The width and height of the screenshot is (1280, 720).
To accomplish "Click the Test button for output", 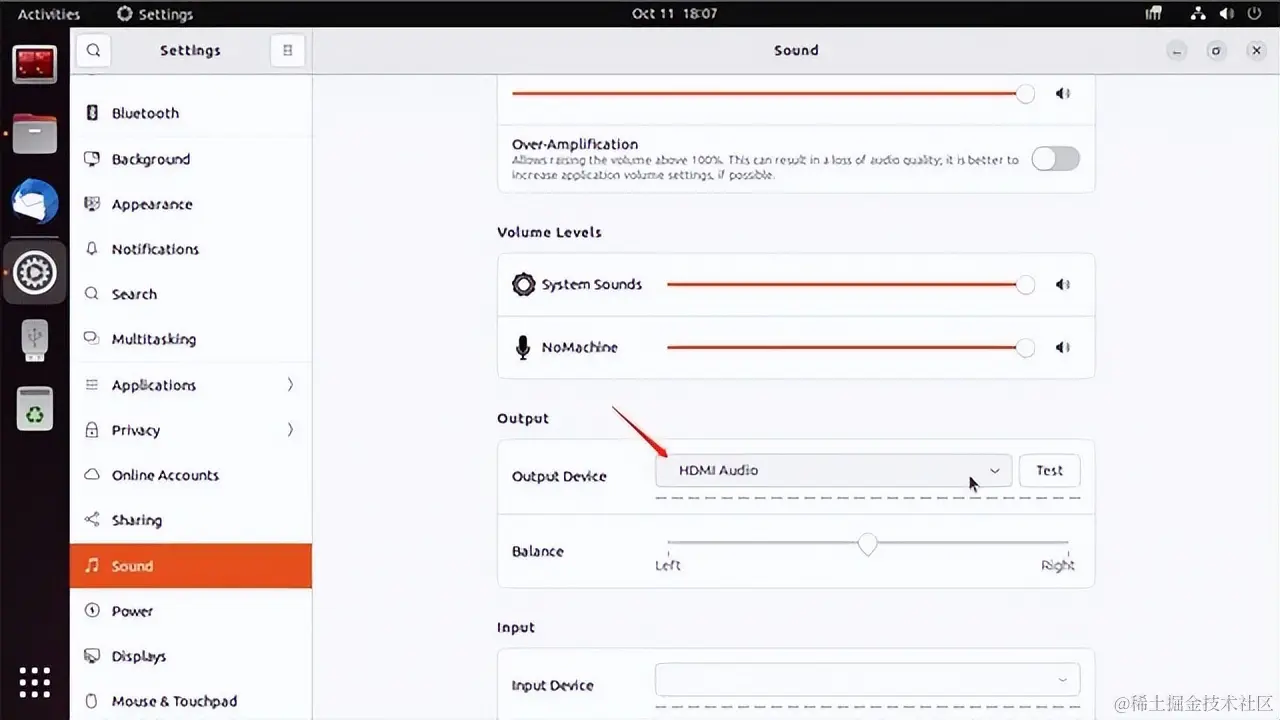I will coord(1050,470).
